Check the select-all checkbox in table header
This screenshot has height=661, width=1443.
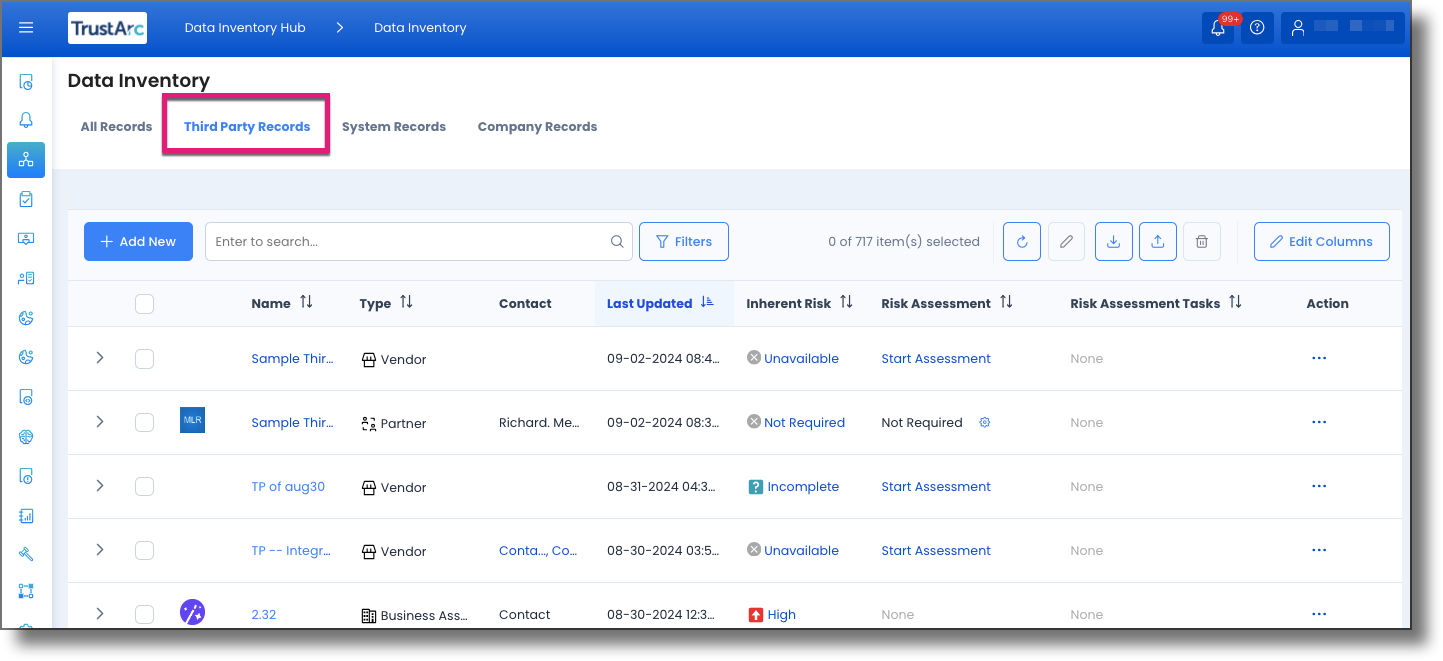click(144, 303)
